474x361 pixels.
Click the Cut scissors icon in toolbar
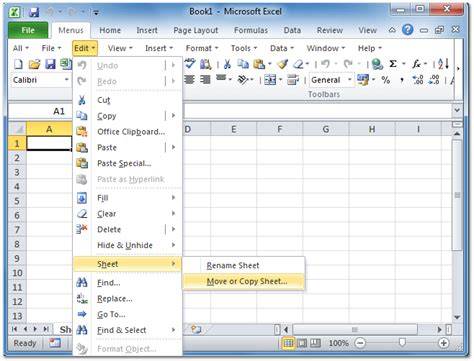[x=227, y=64]
